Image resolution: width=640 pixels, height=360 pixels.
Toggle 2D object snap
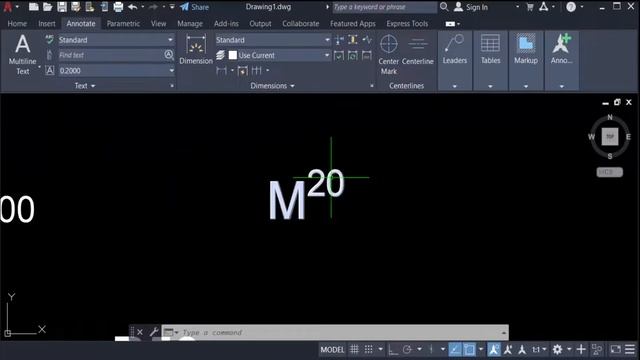469,349
